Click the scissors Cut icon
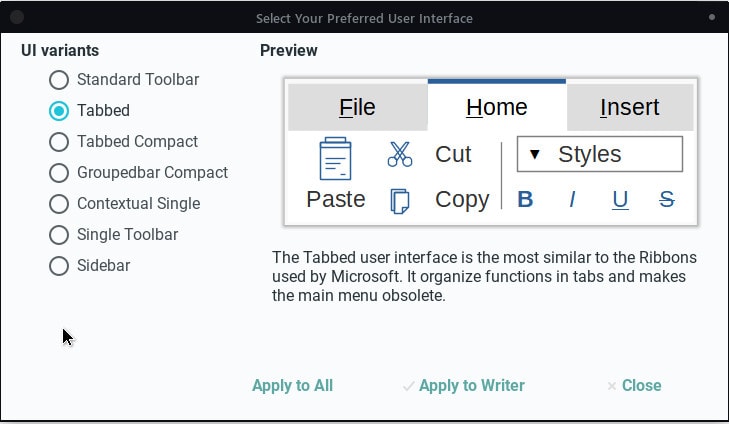Viewport: 729px width, 424px height. [400, 154]
